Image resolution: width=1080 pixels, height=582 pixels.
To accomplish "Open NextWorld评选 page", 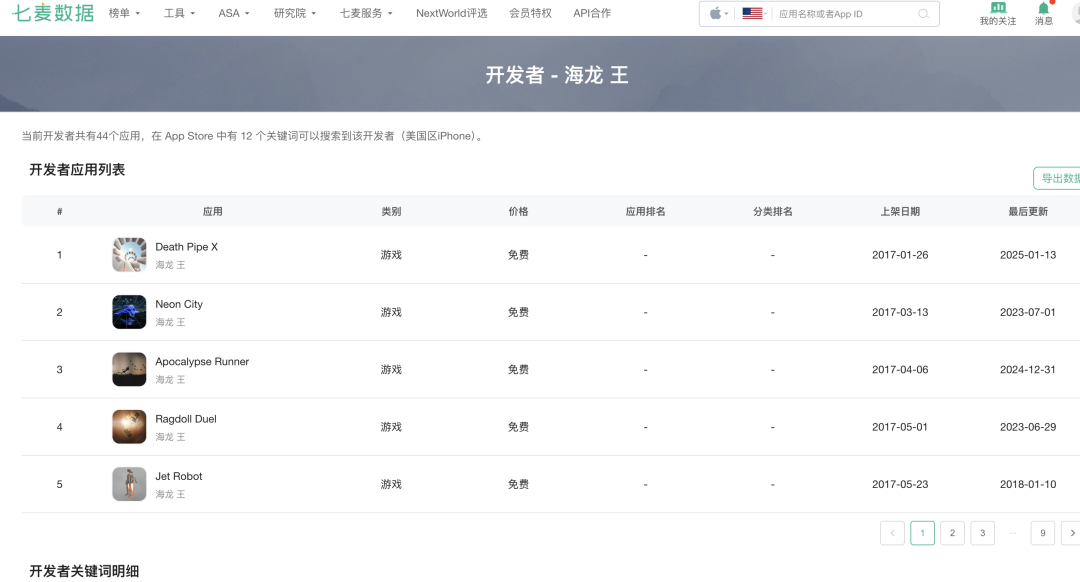I will [x=451, y=13].
